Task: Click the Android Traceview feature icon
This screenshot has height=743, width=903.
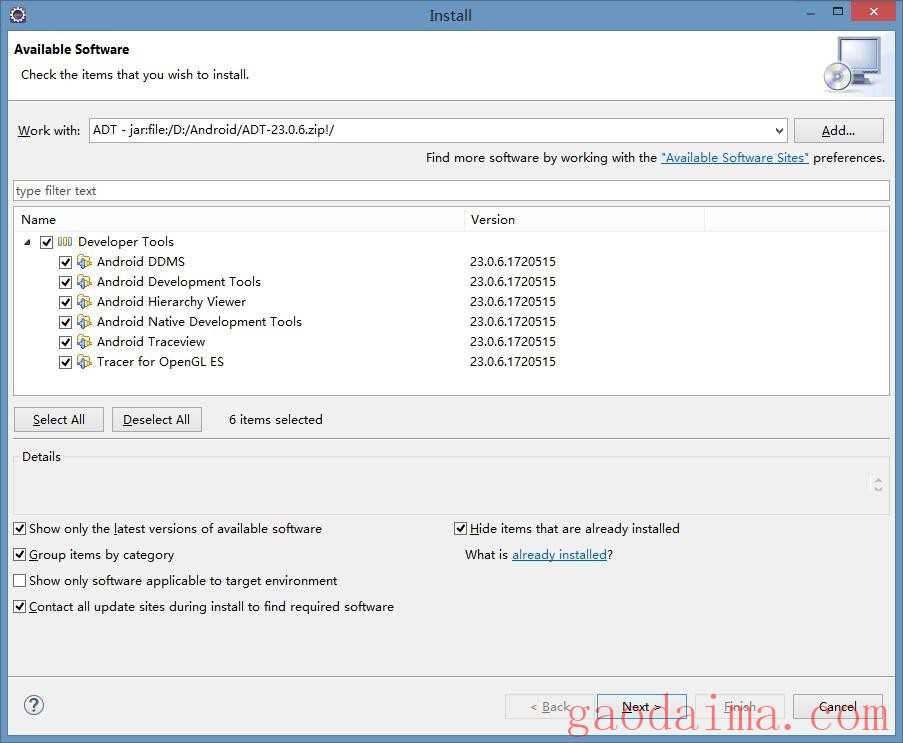Action: click(x=84, y=342)
